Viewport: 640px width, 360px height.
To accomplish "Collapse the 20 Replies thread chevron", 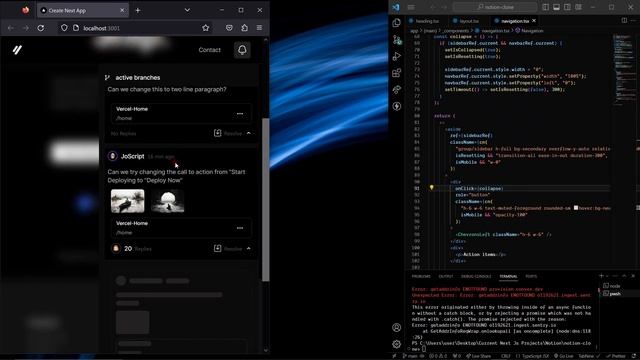I will 249,249.
